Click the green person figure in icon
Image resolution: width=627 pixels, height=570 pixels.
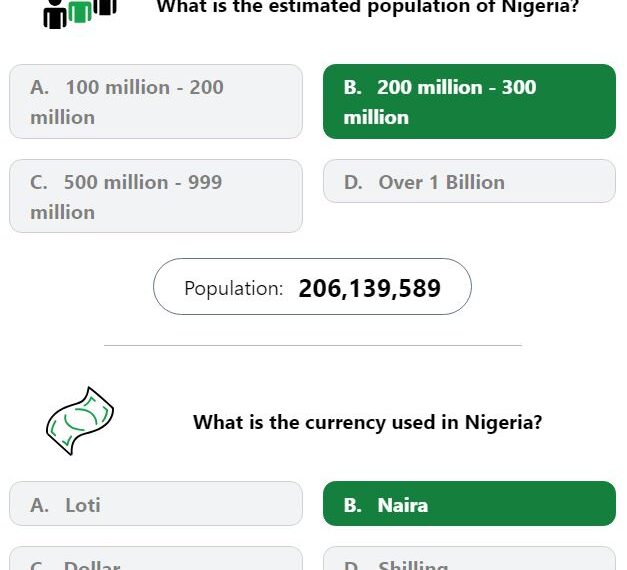coord(80,11)
